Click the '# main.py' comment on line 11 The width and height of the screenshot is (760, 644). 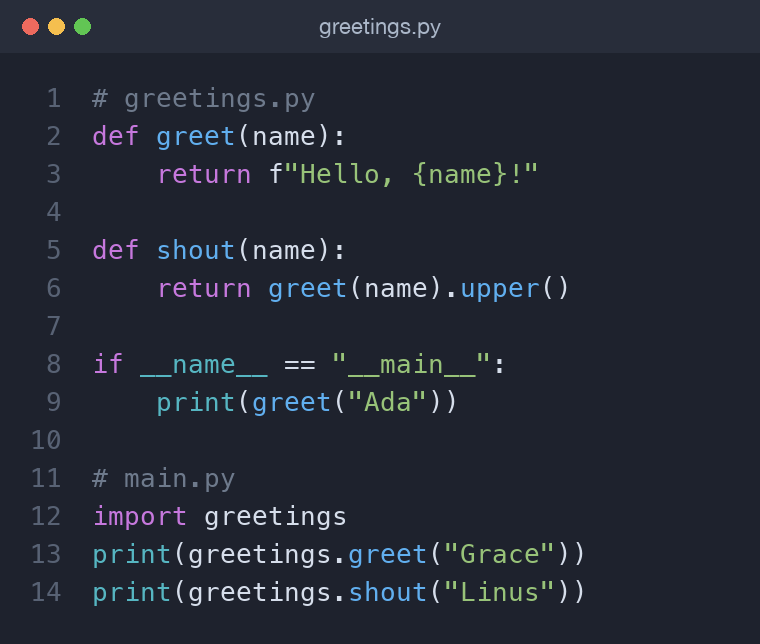163,479
